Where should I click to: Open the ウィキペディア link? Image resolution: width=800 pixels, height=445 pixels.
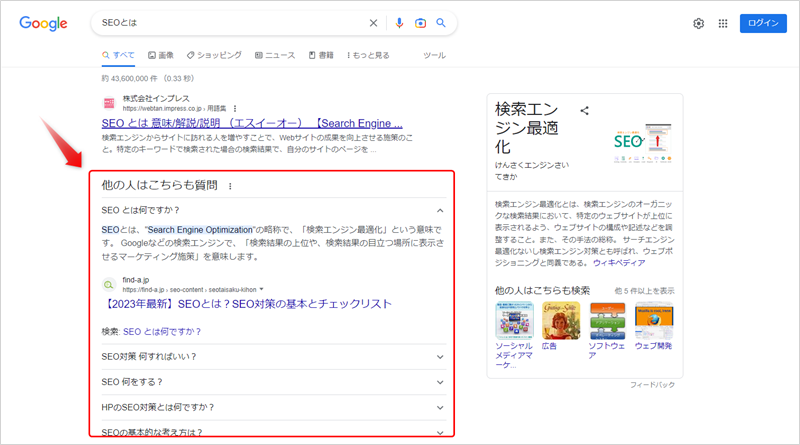point(619,263)
